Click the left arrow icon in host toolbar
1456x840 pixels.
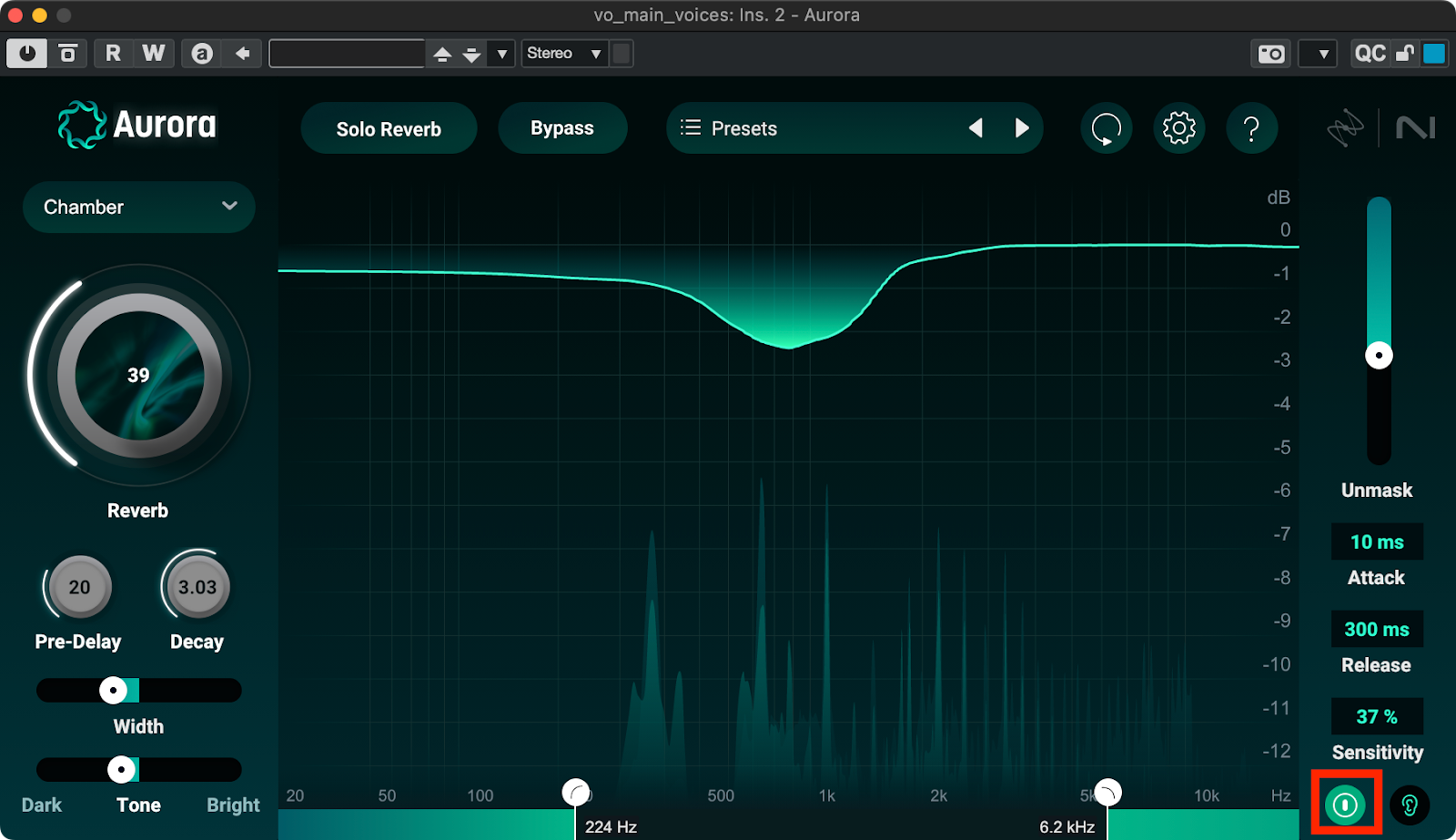(243, 54)
